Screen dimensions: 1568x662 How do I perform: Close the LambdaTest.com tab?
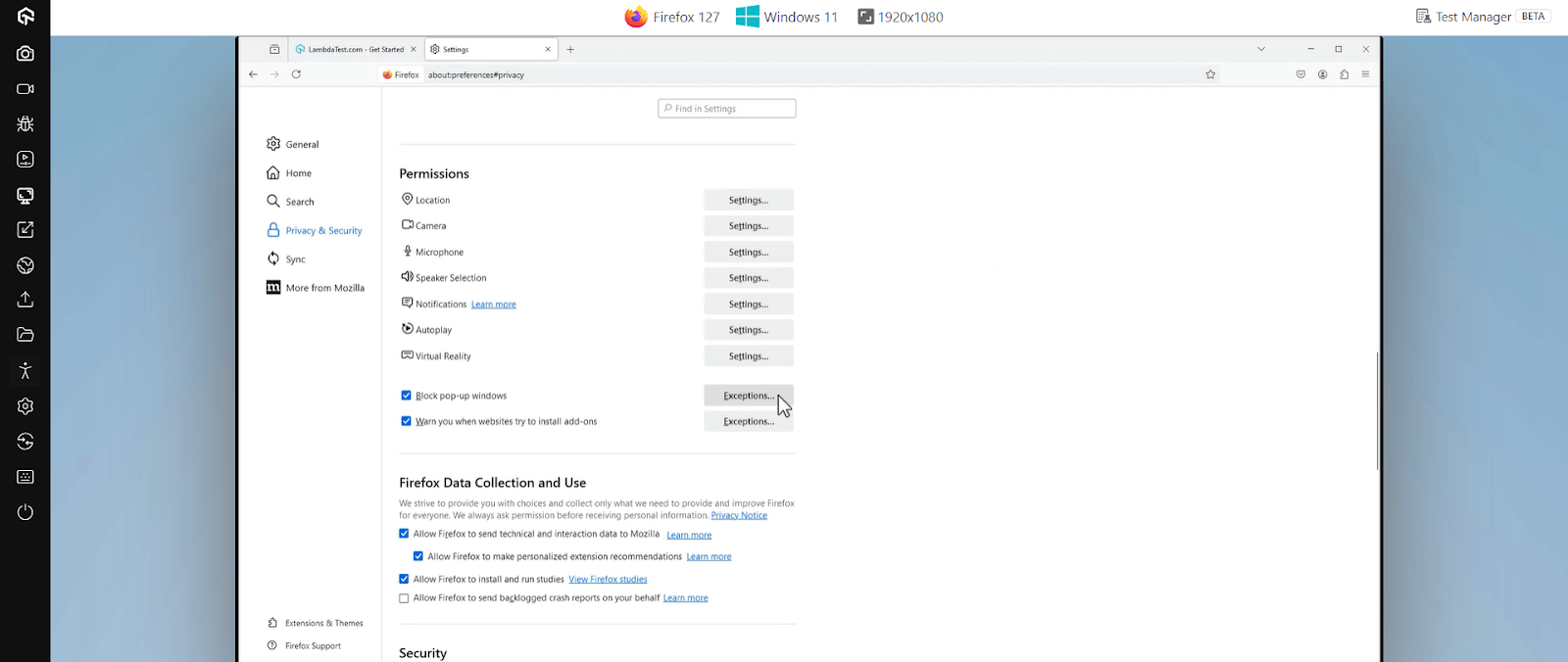point(414,49)
